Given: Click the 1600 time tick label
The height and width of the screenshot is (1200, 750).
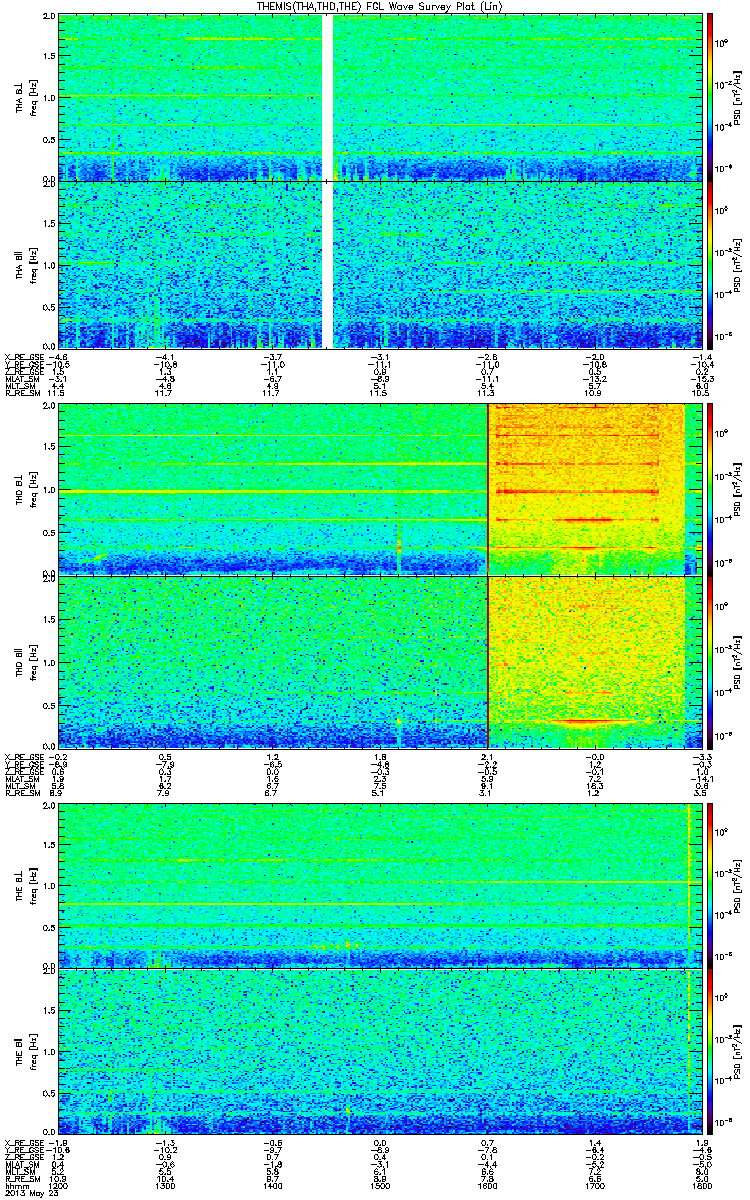Looking at the screenshot, I should pyautogui.click(x=486, y=1187).
